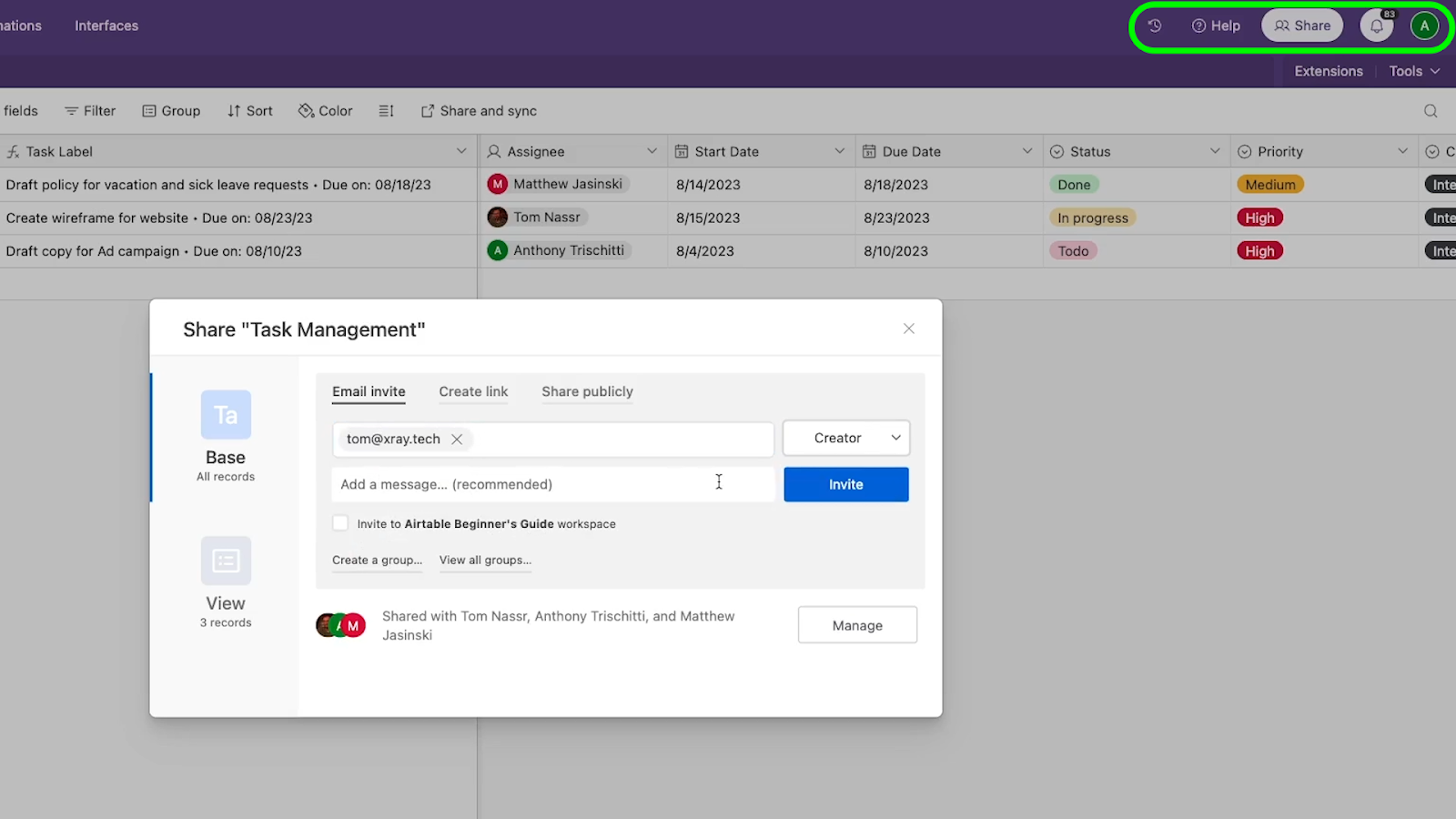This screenshot has width=1456, height=819.
Task: Expand the Start Date column menu
Action: [839, 151]
